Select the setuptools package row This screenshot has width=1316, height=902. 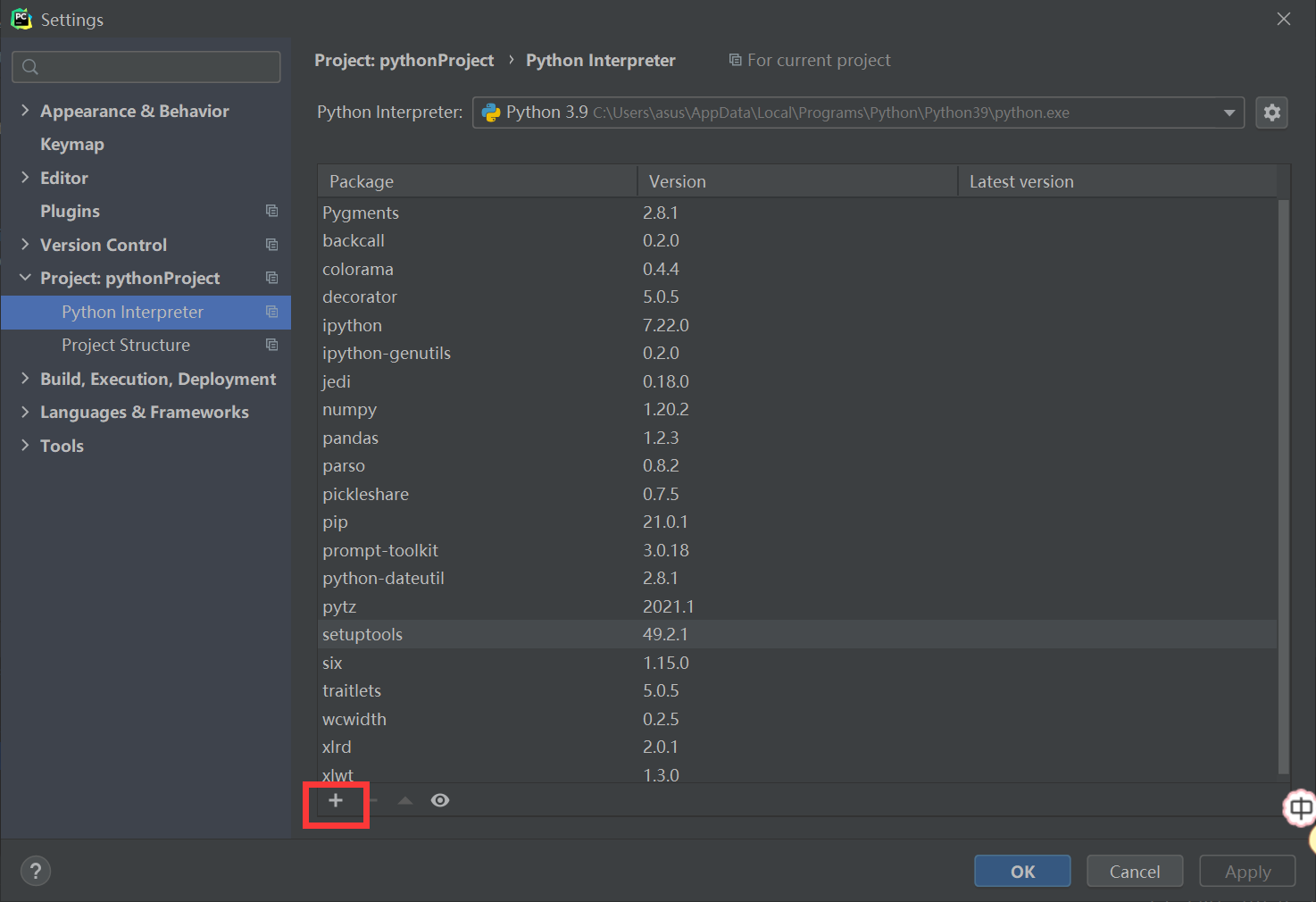797,634
